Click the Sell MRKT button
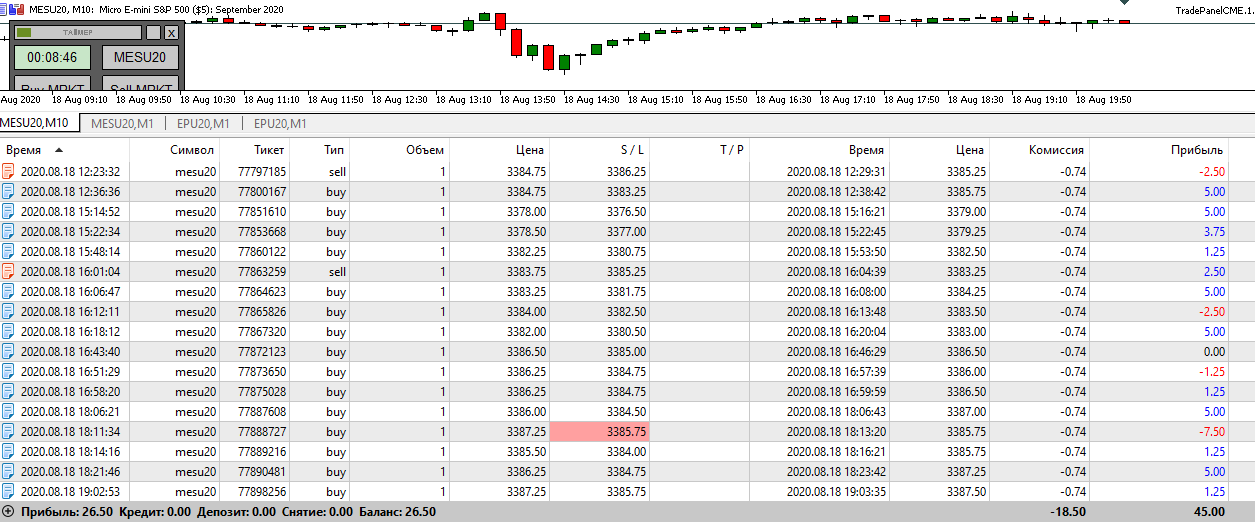 [140, 84]
